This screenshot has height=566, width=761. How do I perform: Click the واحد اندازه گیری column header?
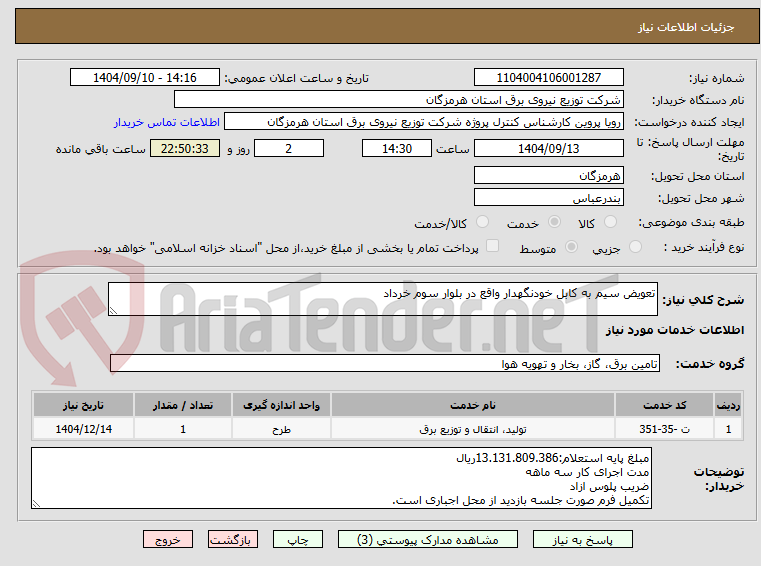281,405
